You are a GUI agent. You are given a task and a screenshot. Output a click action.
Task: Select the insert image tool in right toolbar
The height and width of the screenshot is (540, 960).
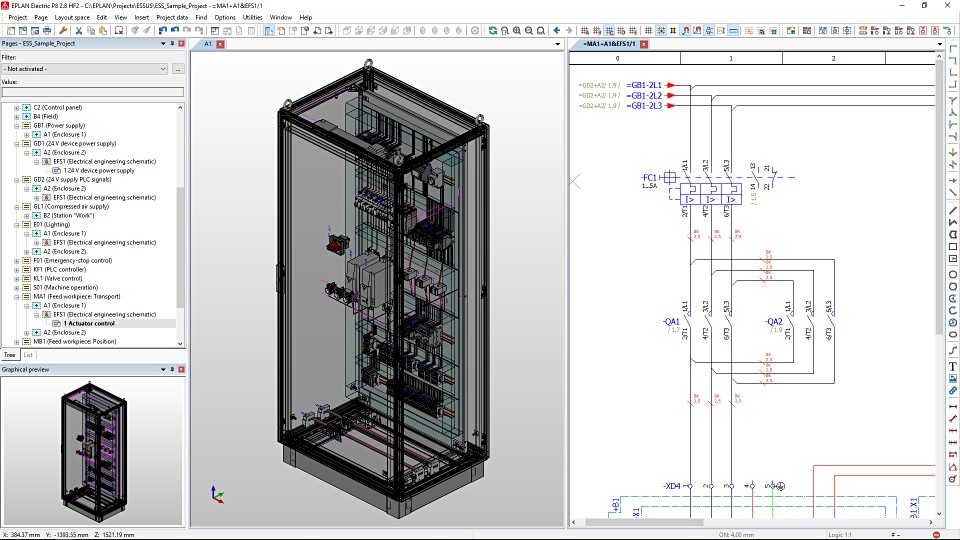pyautogui.click(x=953, y=378)
